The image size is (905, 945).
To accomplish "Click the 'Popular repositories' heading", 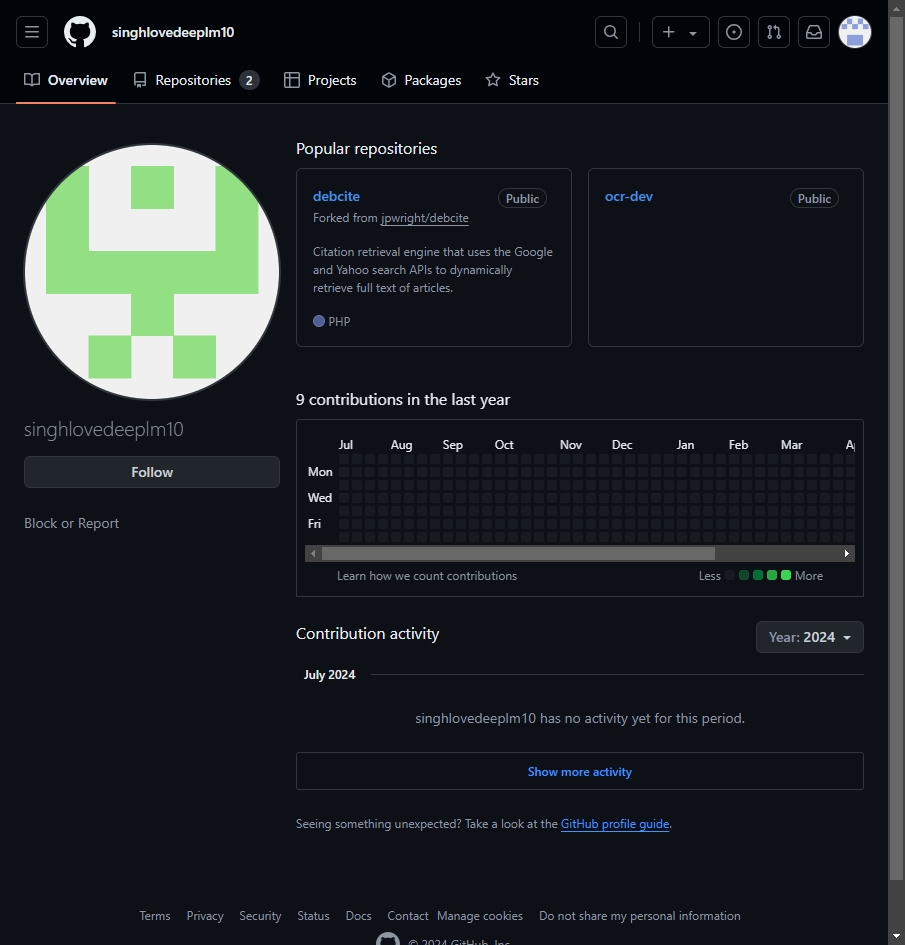I will [x=366, y=149].
